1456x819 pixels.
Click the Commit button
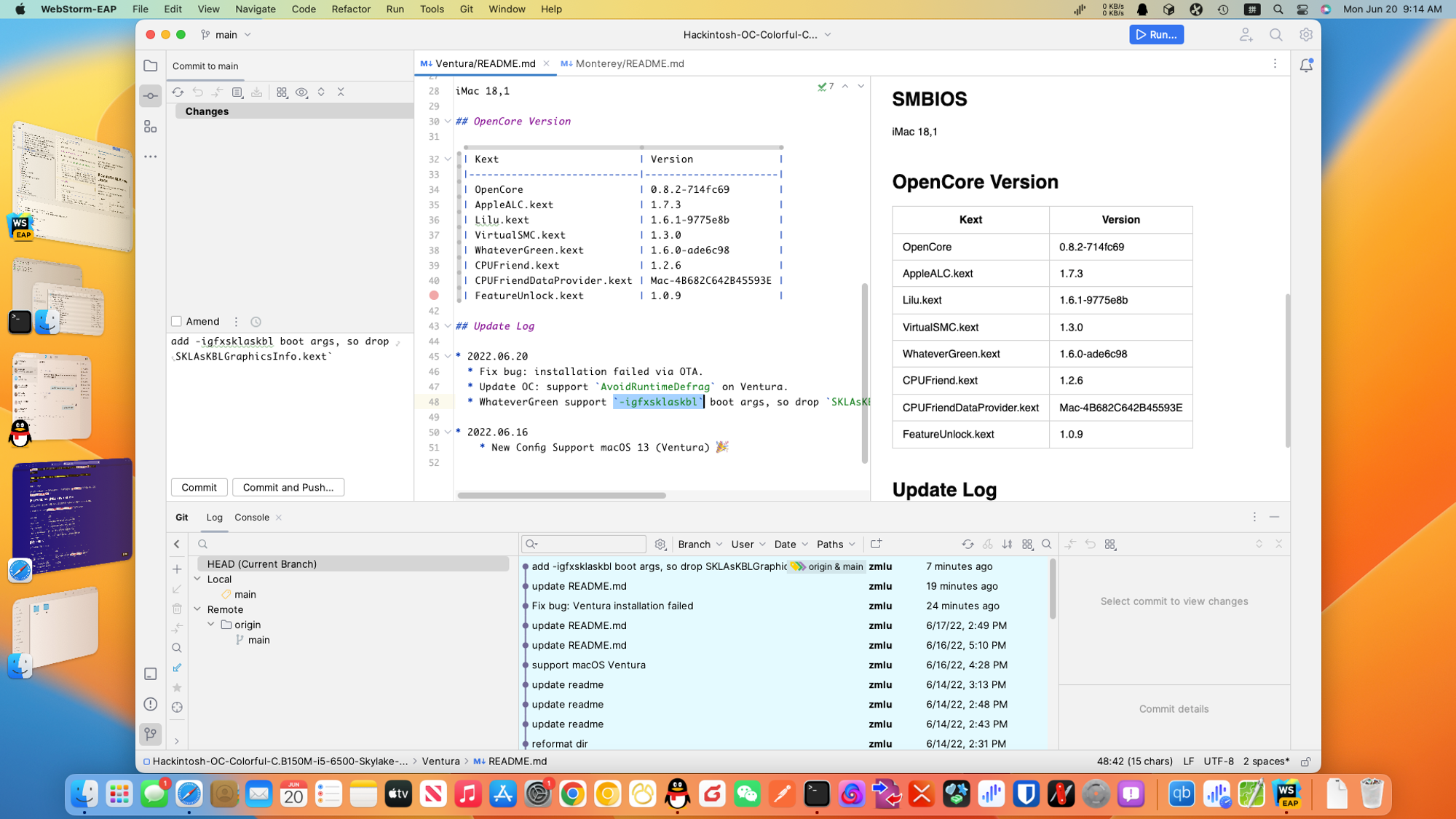tap(199, 488)
